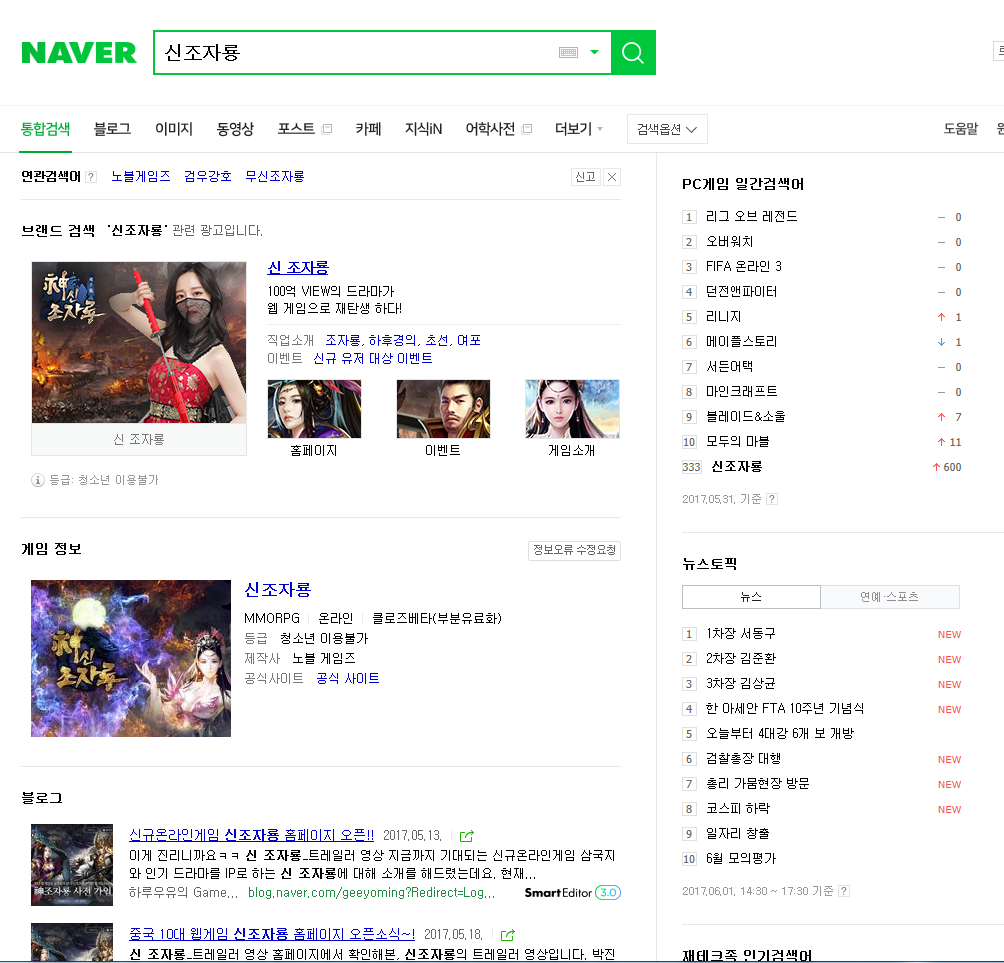Click the blog.naver.com/geeyoming URL link
Viewport: 1004px width, 963px height.
(371, 893)
